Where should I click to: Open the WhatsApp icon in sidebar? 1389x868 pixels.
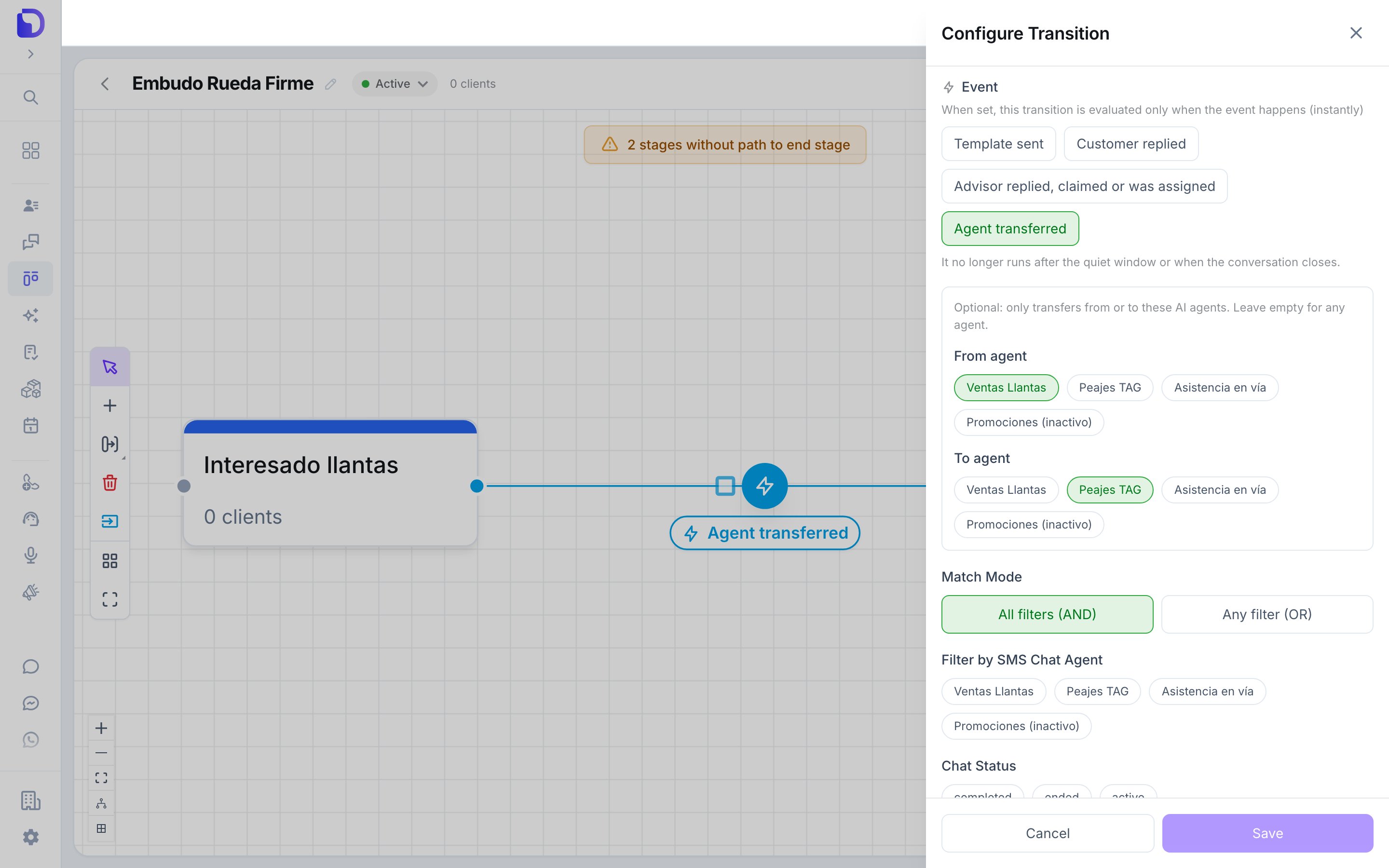point(30,739)
